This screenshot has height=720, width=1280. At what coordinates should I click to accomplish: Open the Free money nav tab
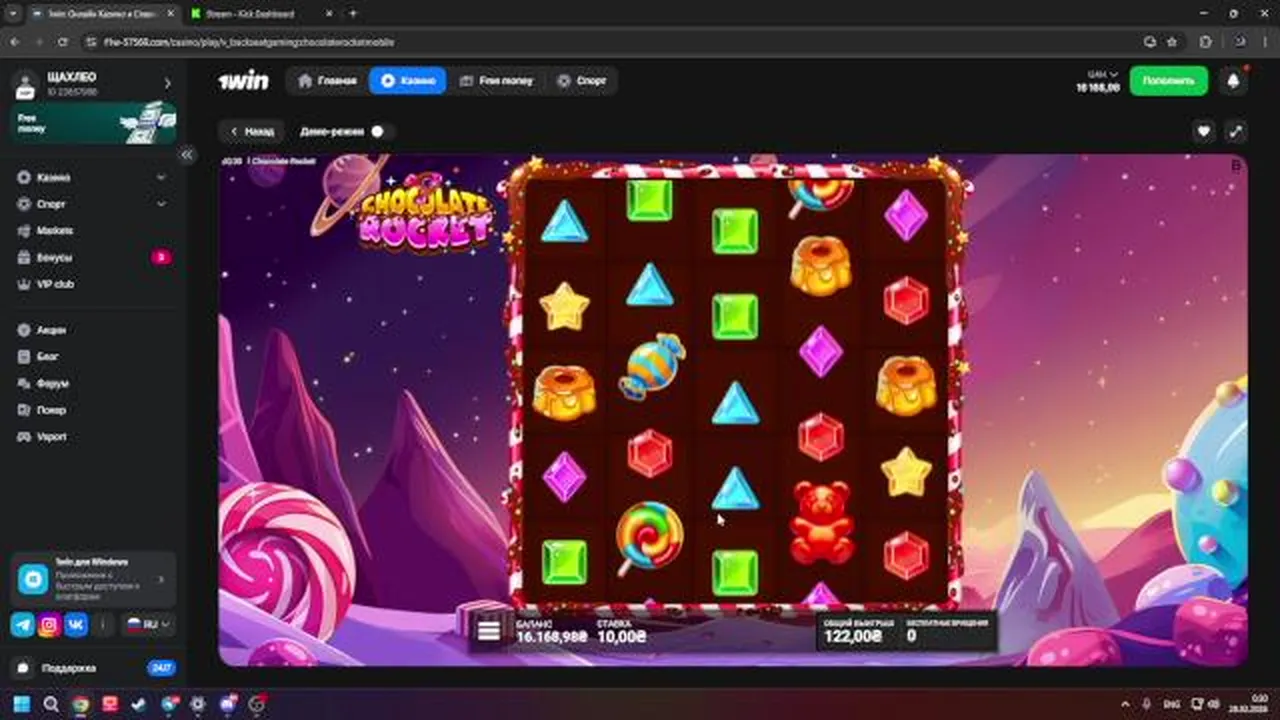pos(497,81)
